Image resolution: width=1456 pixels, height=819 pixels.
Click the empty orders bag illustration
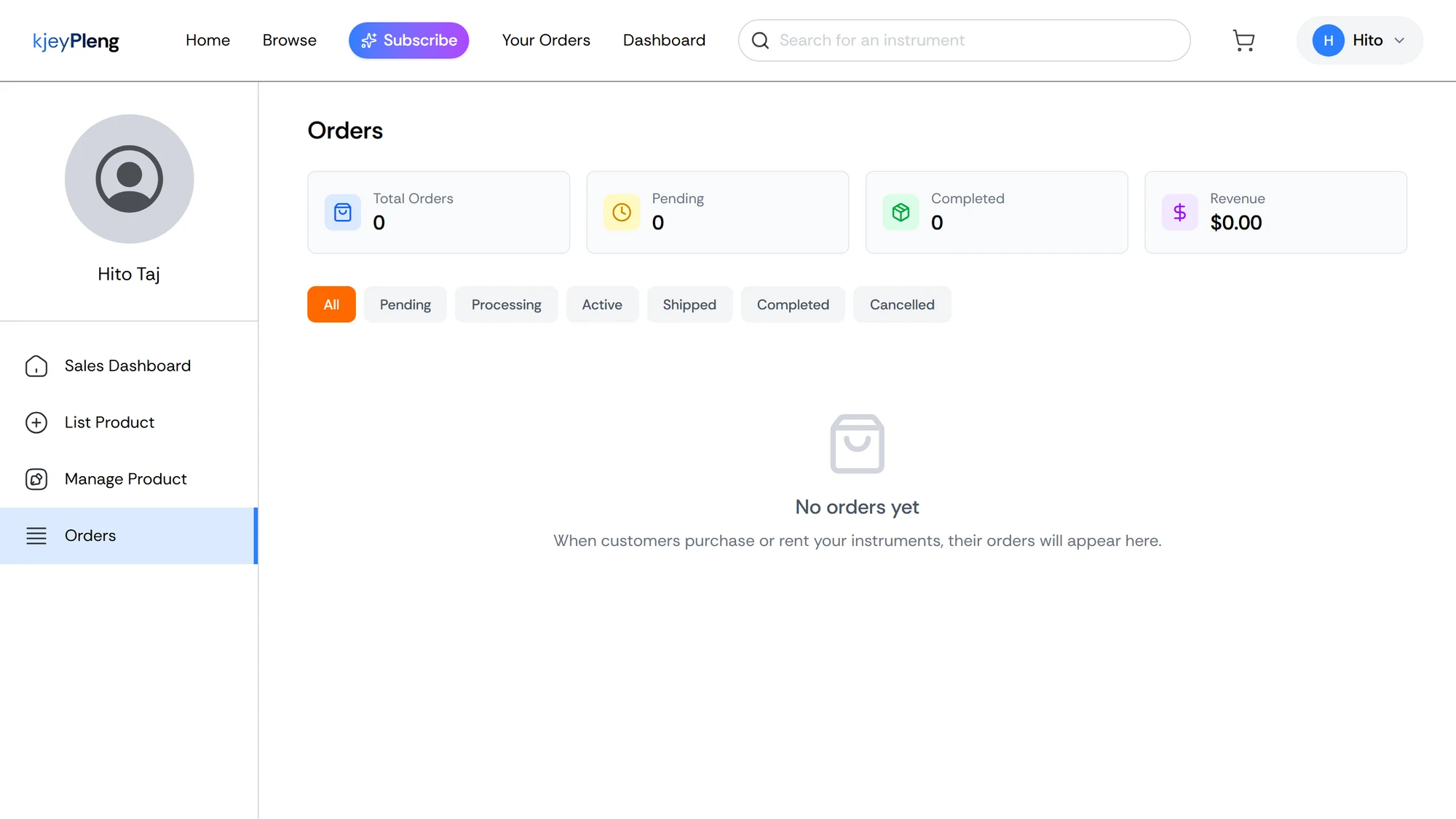point(858,444)
